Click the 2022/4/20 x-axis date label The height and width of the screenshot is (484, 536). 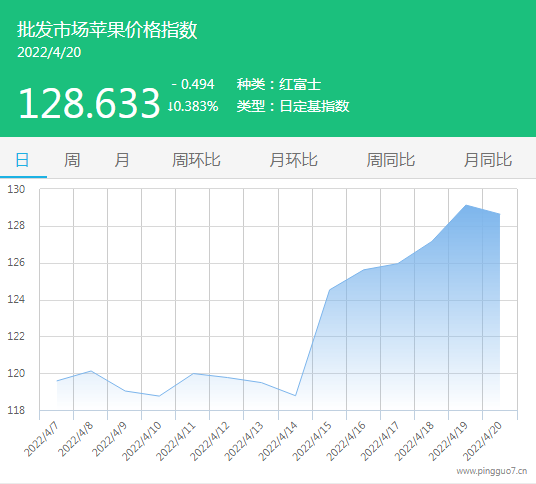point(482,441)
